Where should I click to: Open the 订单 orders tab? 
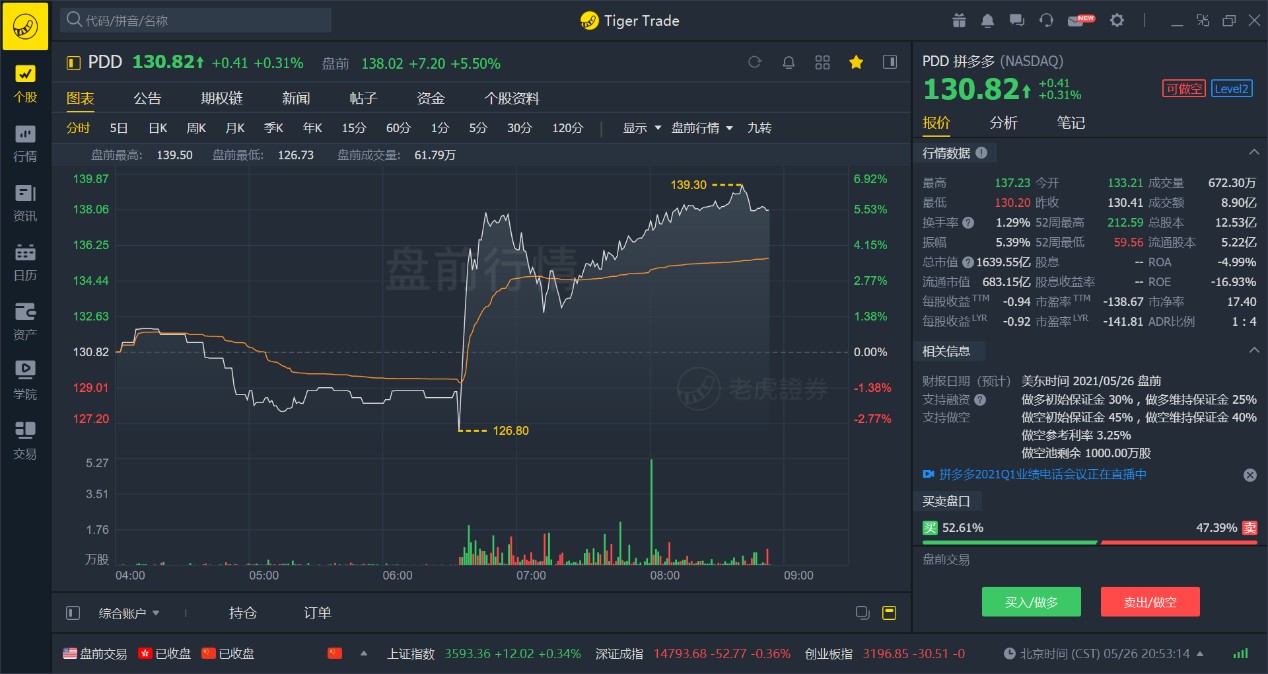tap(318, 613)
